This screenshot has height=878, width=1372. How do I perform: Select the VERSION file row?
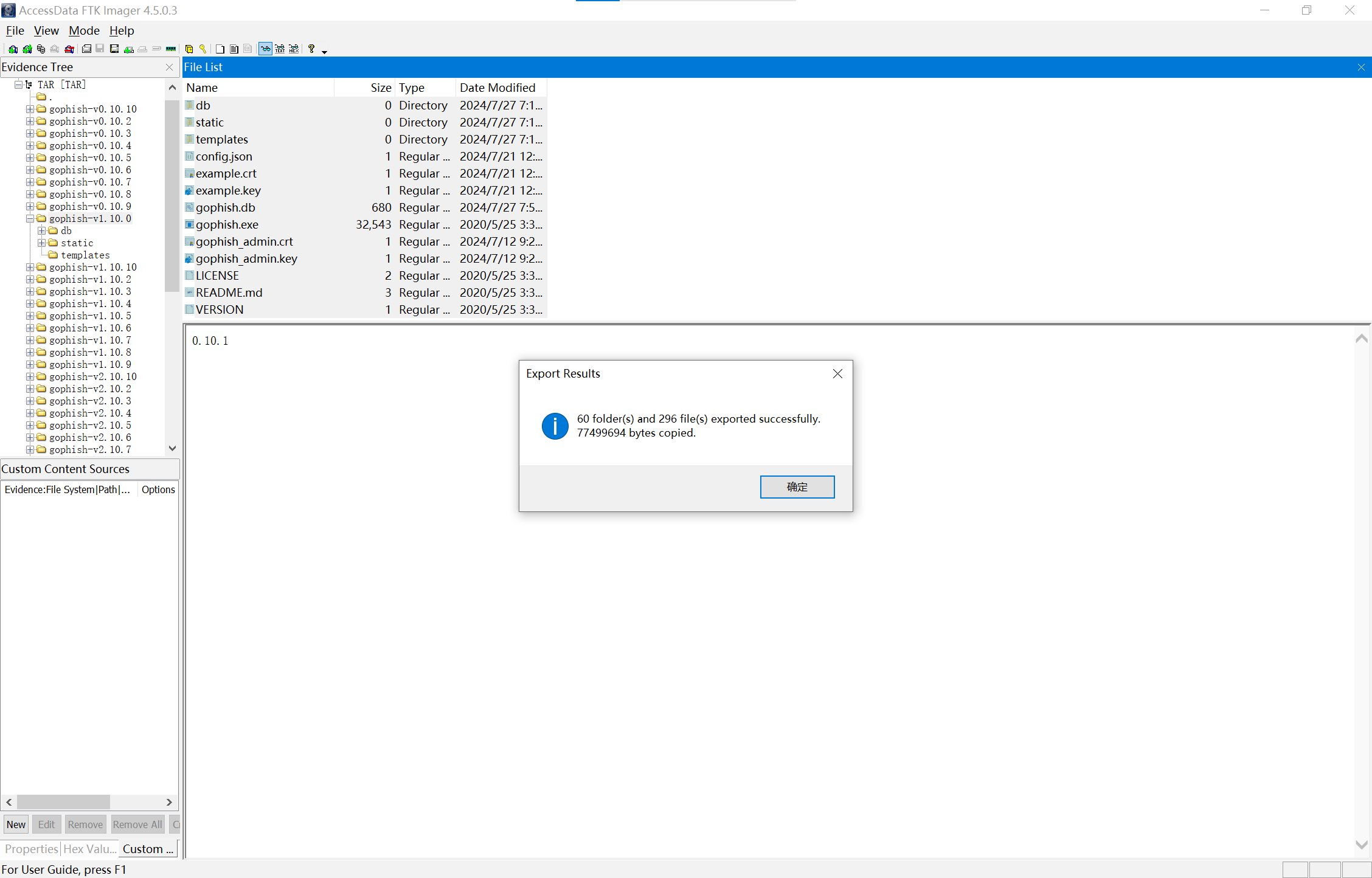tap(365, 309)
